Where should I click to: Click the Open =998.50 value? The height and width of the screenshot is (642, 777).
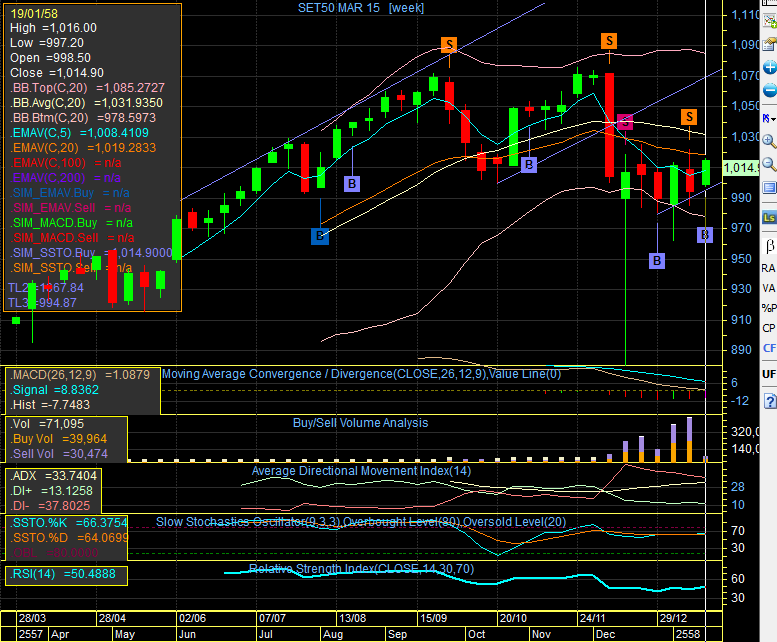coord(50,58)
